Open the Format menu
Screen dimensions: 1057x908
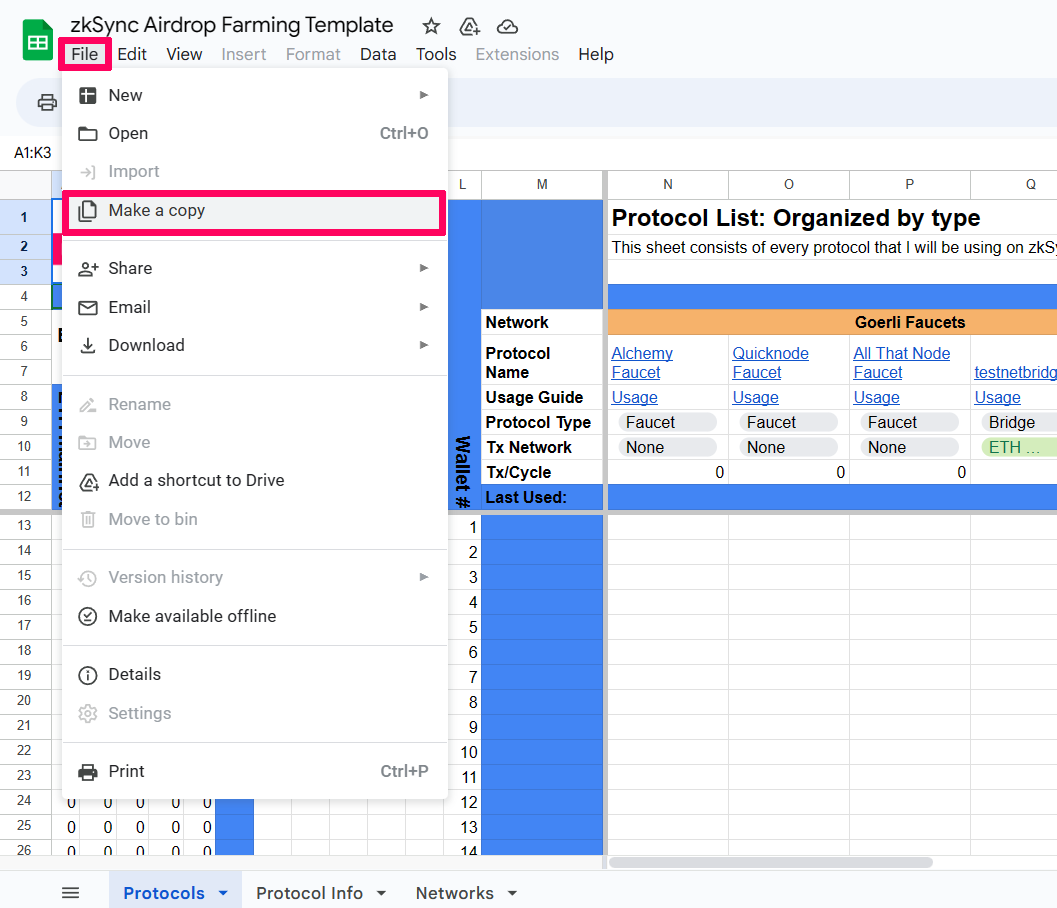[313, 55]
